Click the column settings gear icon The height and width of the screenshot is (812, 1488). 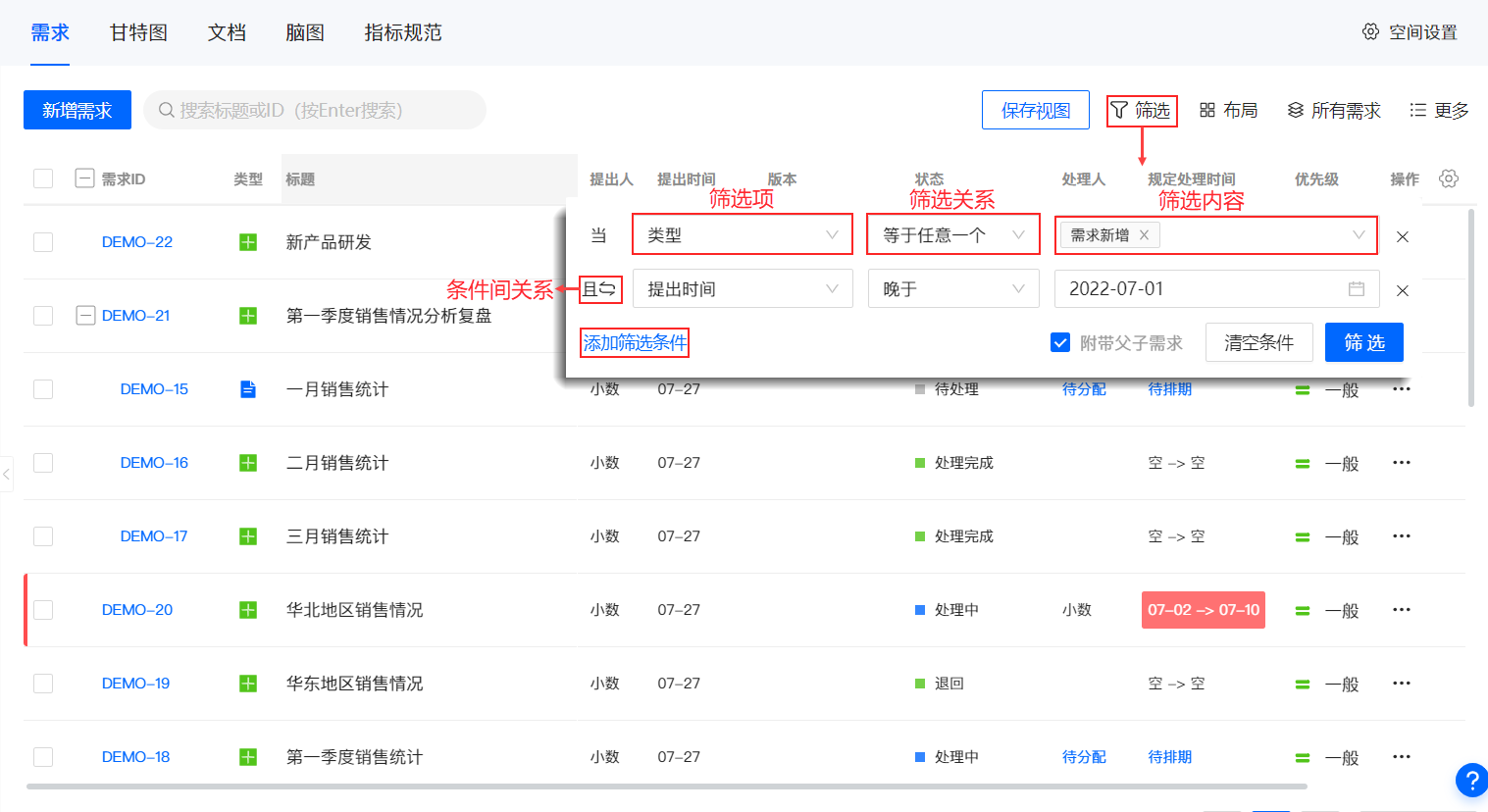click(x=1449, y=178)
